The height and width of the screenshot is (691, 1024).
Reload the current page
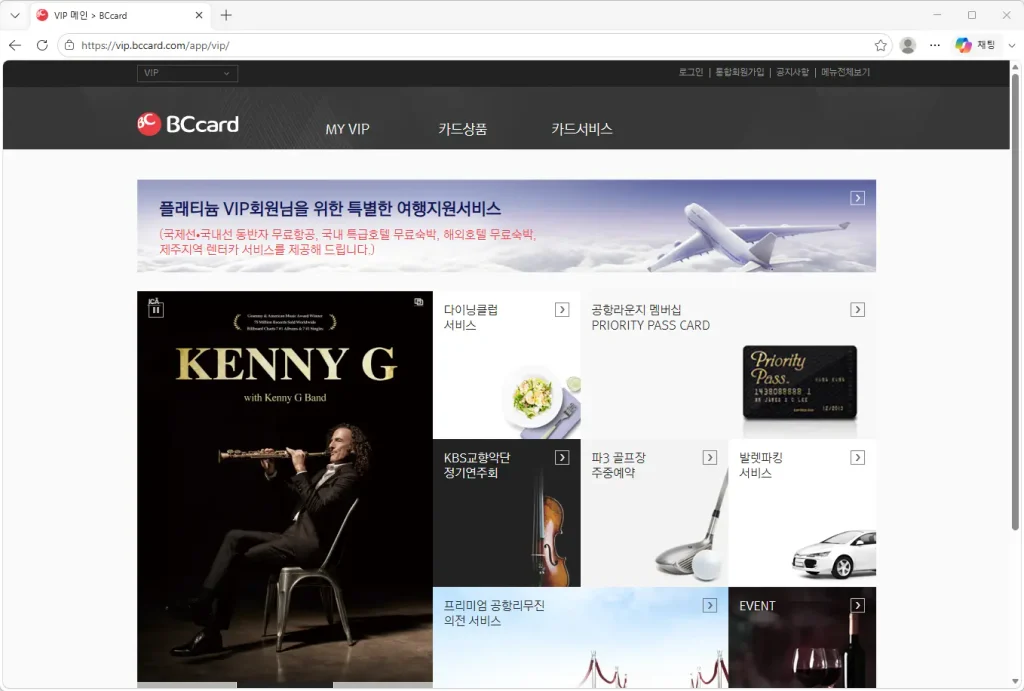[42, 45]
